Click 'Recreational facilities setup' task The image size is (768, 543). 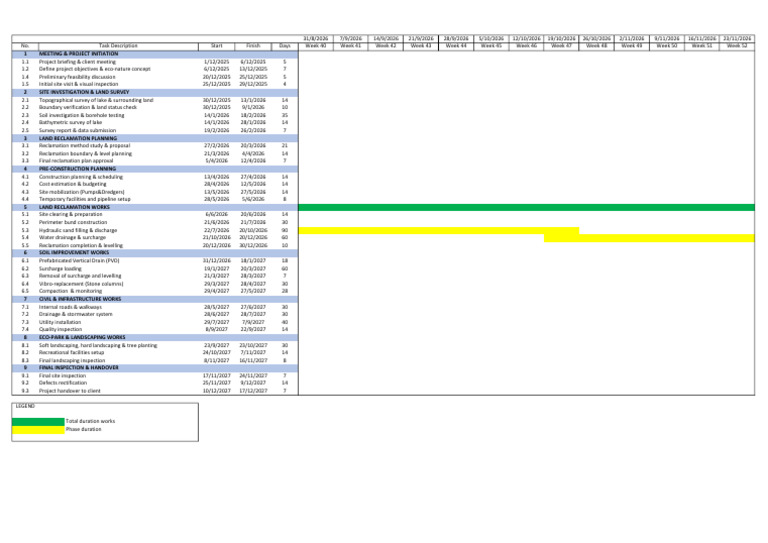point(72,353)
